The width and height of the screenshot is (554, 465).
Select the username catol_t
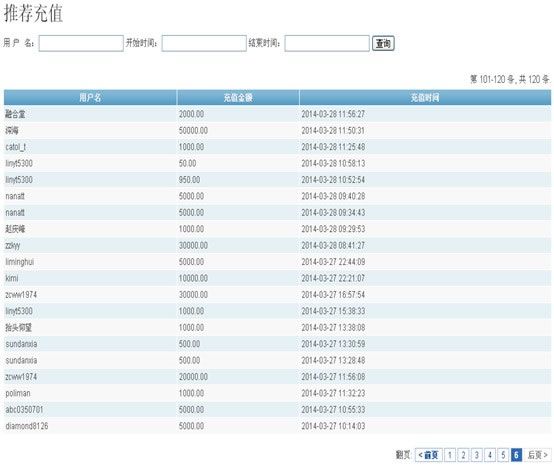pyautogui.click(x=16, y=147)
